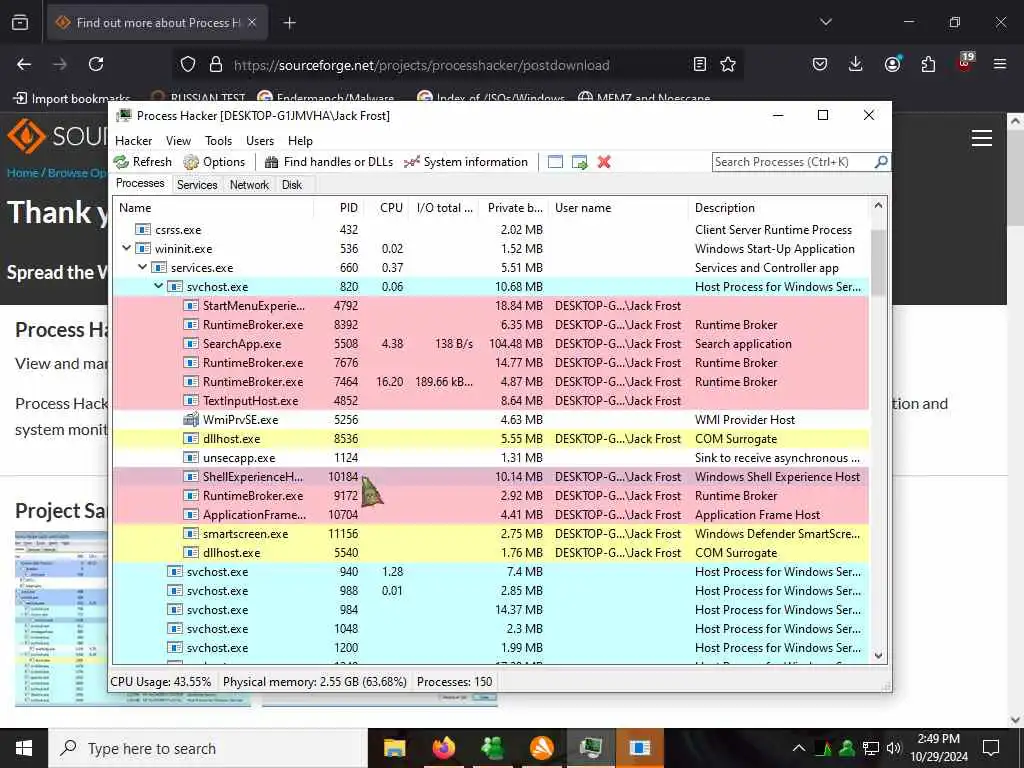Click the red X terminate icon

coord(604,162)
